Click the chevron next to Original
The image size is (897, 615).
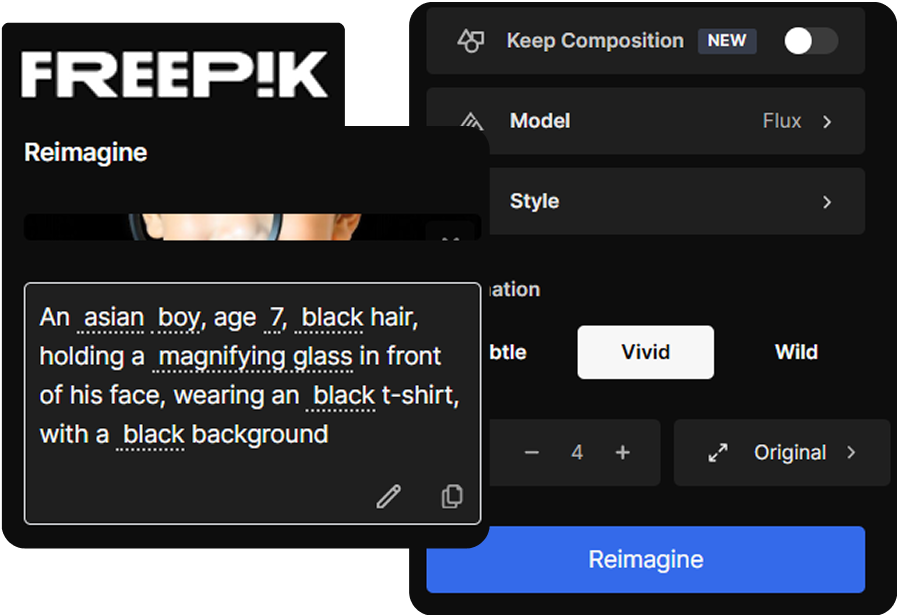click(x=851, y=453)
